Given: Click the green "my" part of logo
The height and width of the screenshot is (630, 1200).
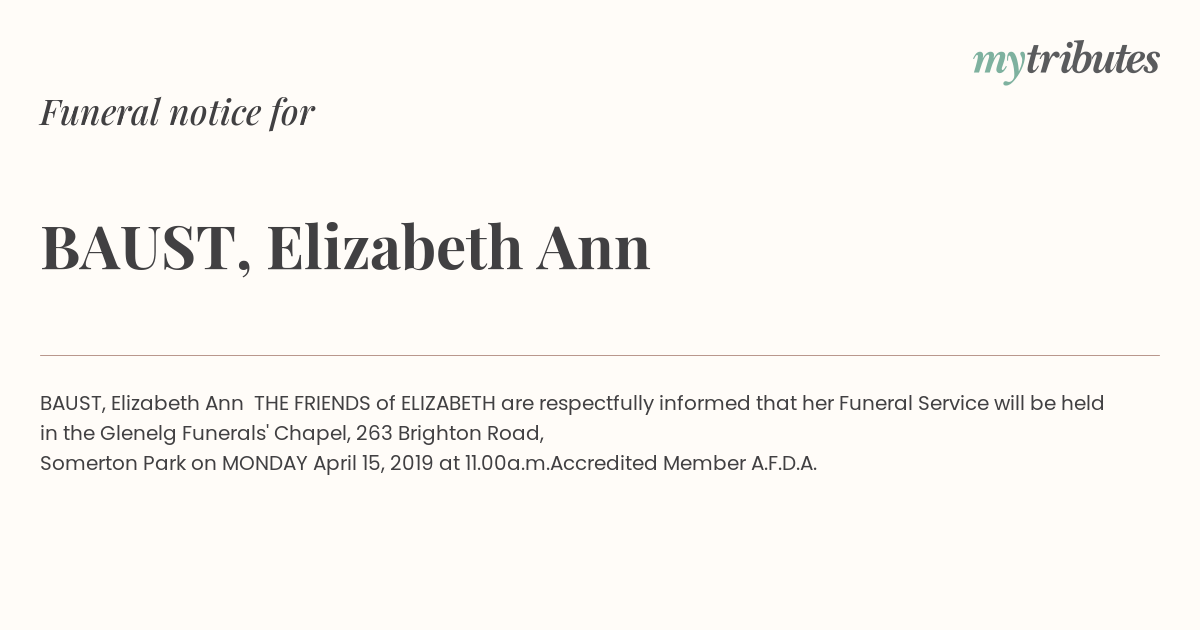Looking at the screenshot, I should click(x=998, y=65).
